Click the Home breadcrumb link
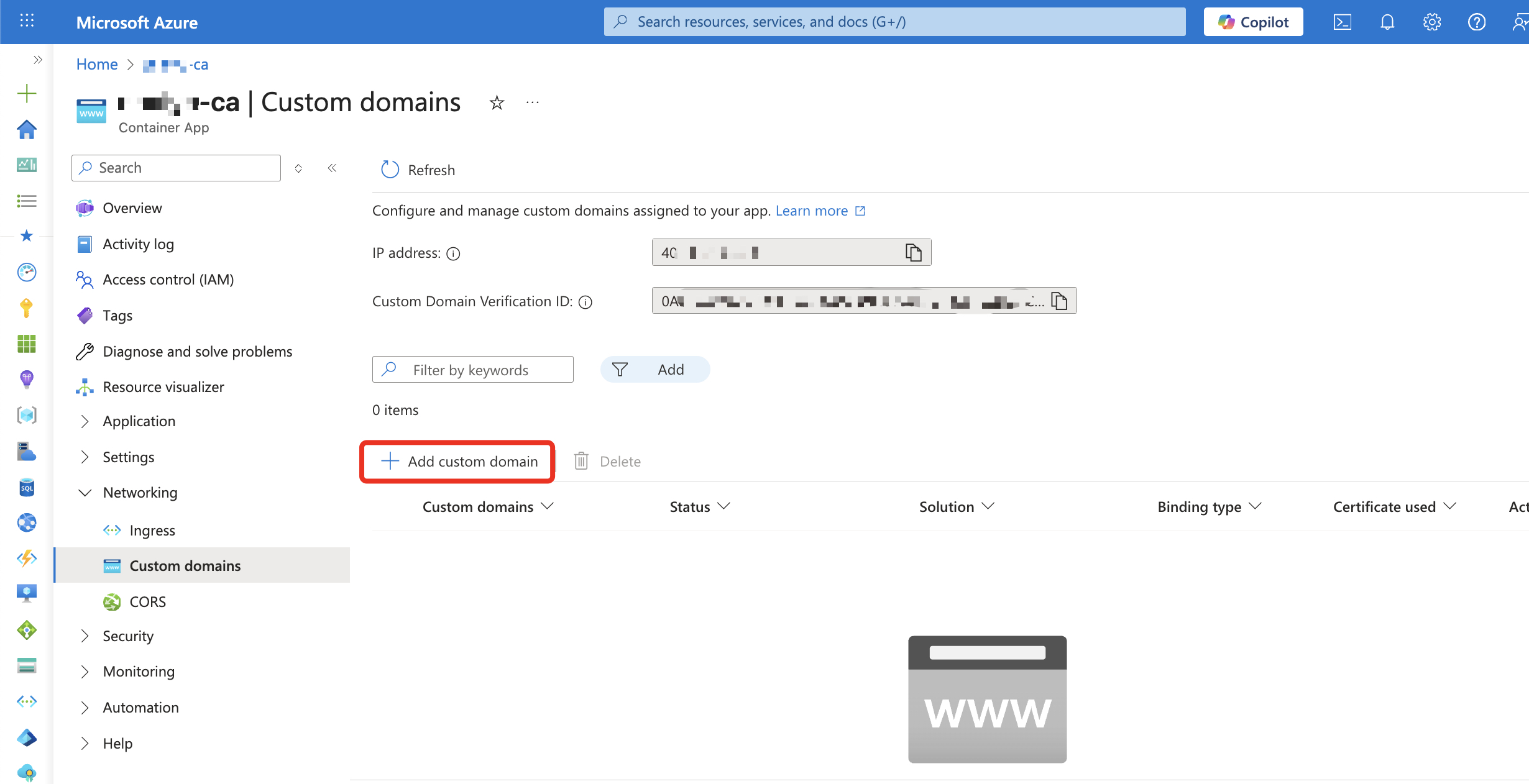This screenshot has width=1529, height=784. [x=97, y=65]
